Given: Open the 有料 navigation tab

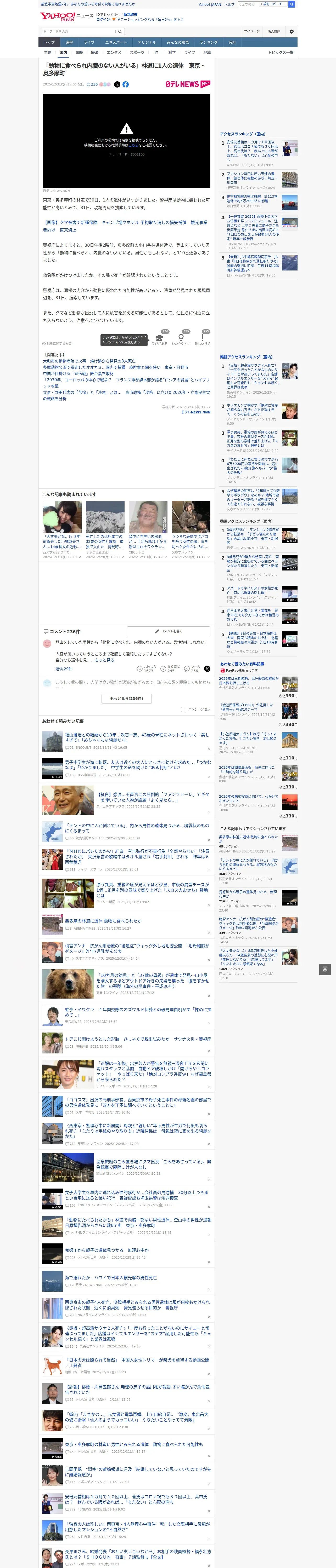Looking at the screenshot, I should (232, 43).
